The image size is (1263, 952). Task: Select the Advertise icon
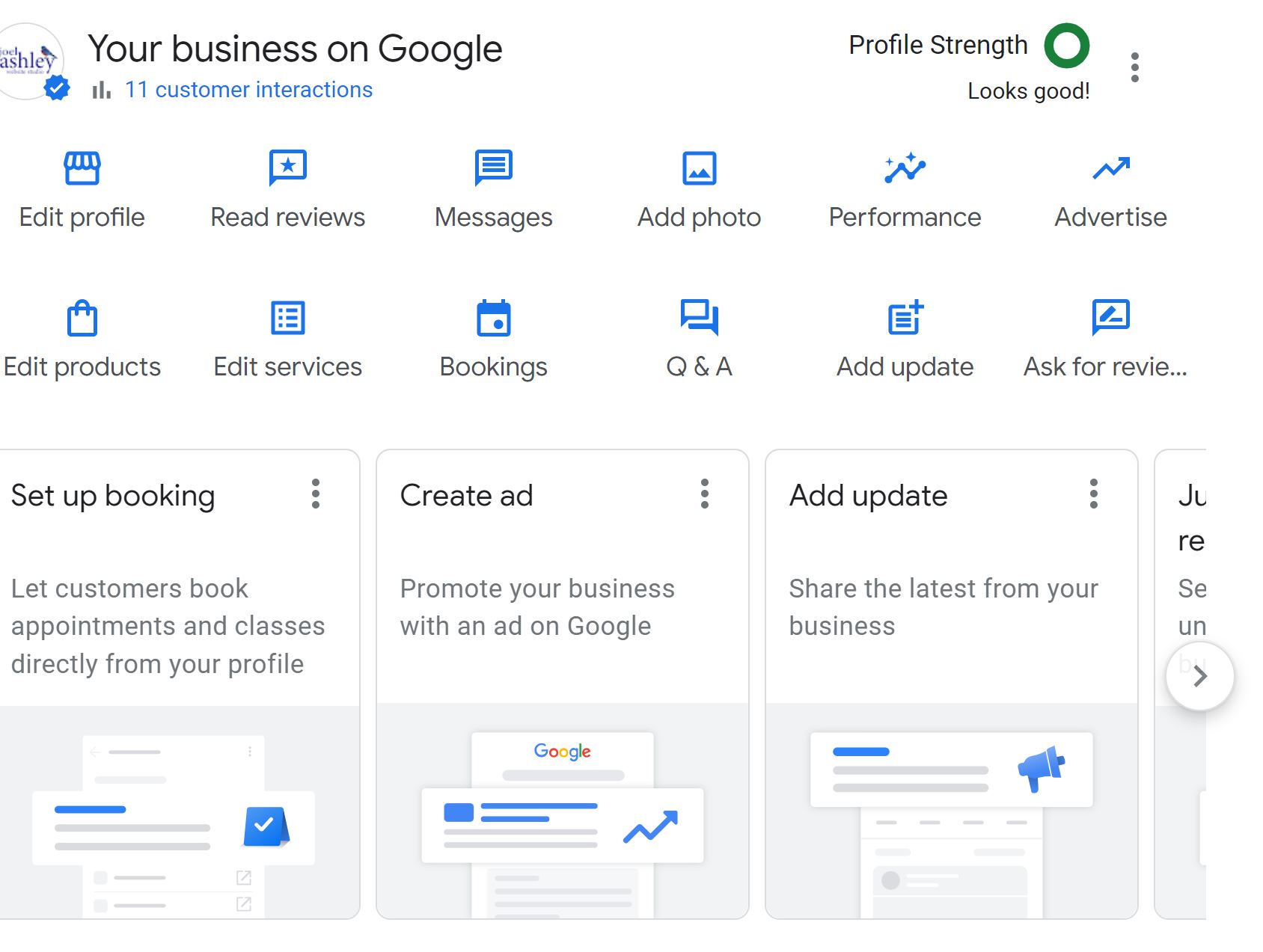(1110, 167)
